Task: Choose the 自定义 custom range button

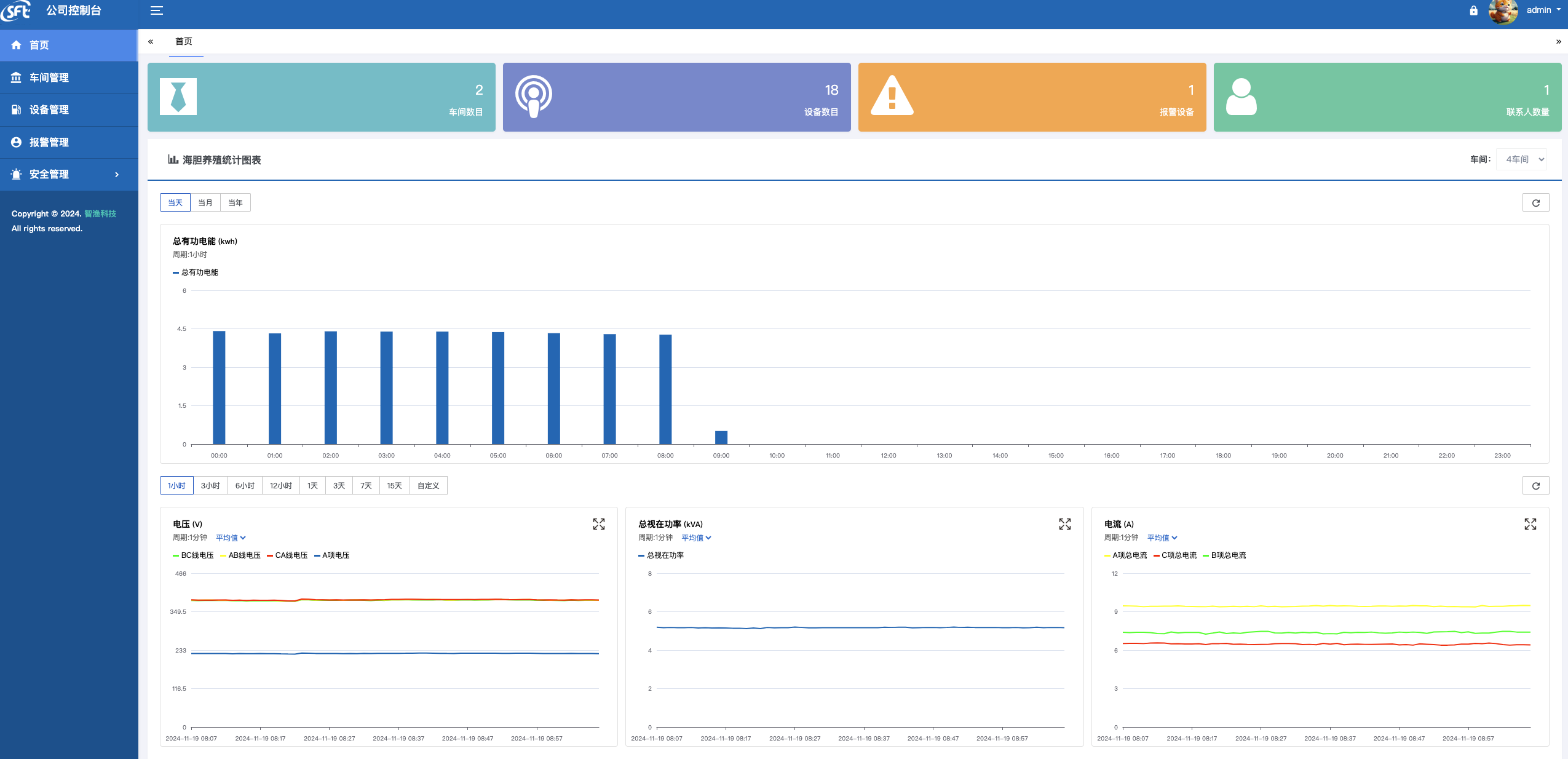Action: tap(428, 486)
